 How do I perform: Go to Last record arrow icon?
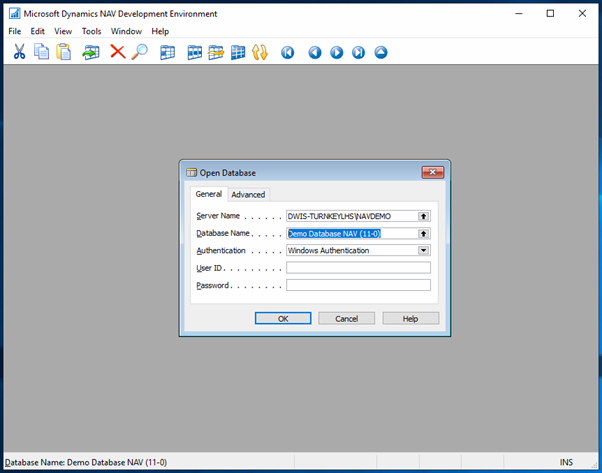pos(359,52)
